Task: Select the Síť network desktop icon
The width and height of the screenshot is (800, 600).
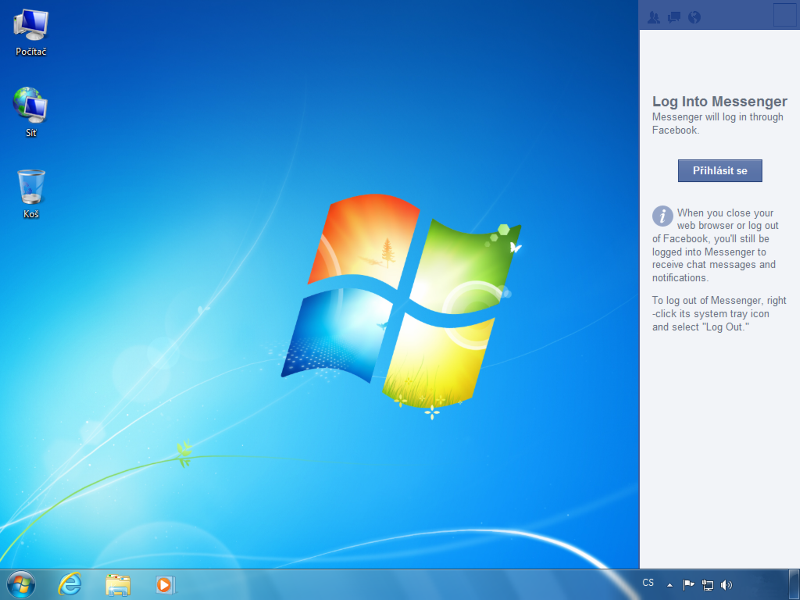Action: pyautogui.click(x=31, y=112)
